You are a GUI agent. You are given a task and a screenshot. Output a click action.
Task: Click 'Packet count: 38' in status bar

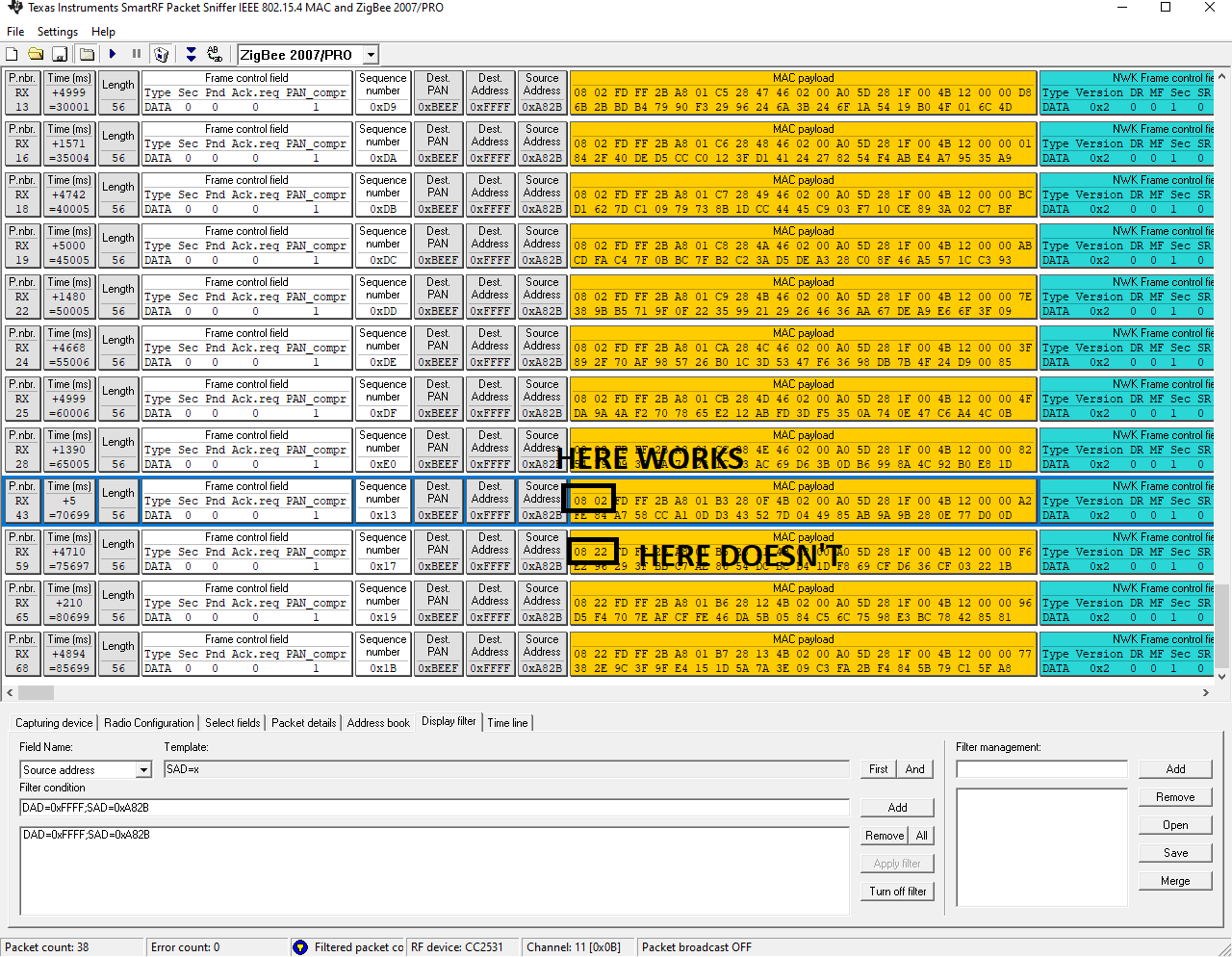coord(46,947)
